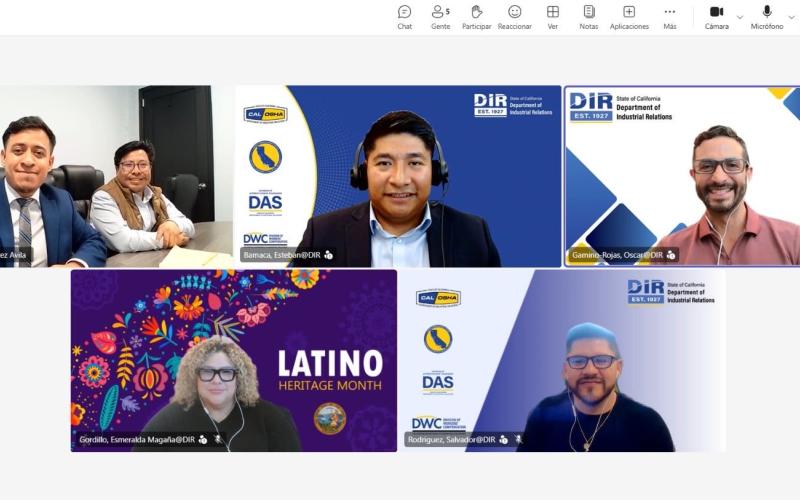Image resolution: width=800 pixels, height=500 pixels.
Task: Click the name label Gamino-Rojas, Oscar@DIR
Action: [x=617, y=255]
